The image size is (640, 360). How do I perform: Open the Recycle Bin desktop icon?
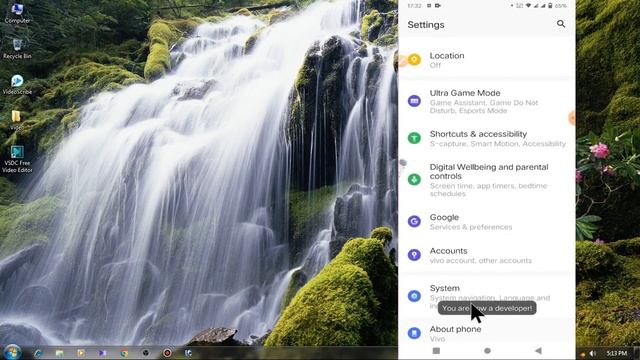pos(17,49)
